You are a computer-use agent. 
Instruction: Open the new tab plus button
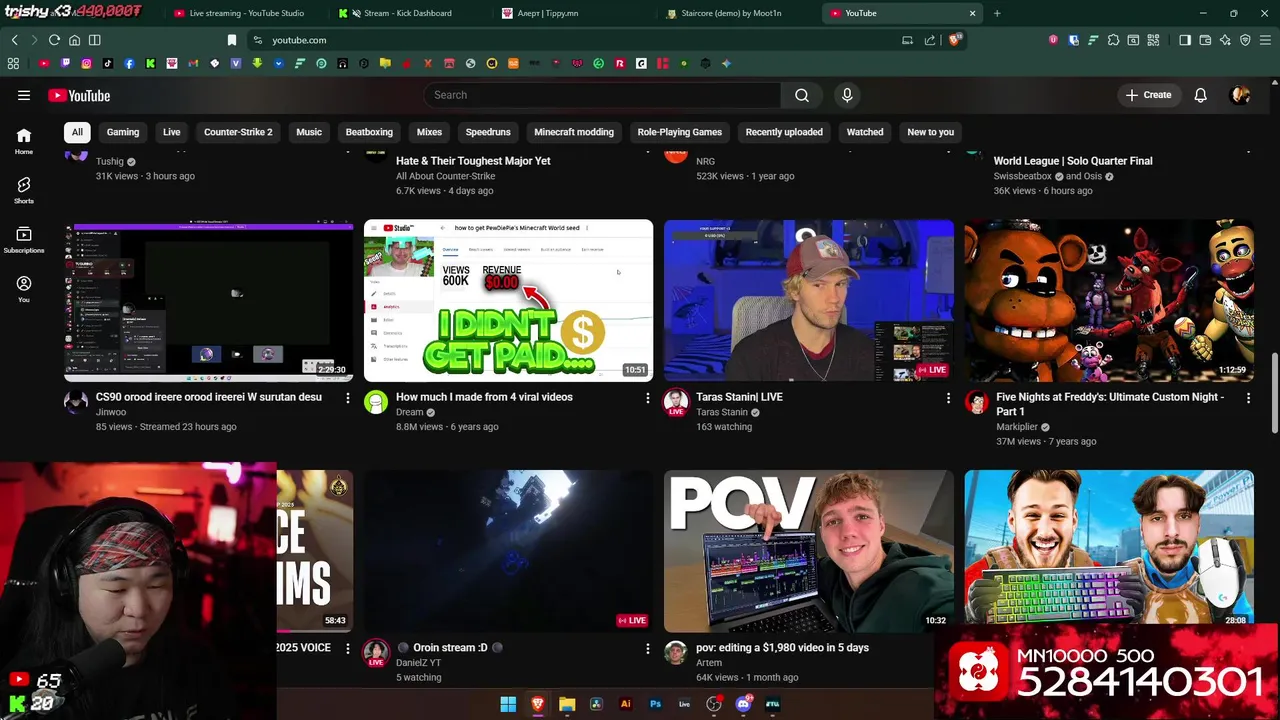click(997, 13)
